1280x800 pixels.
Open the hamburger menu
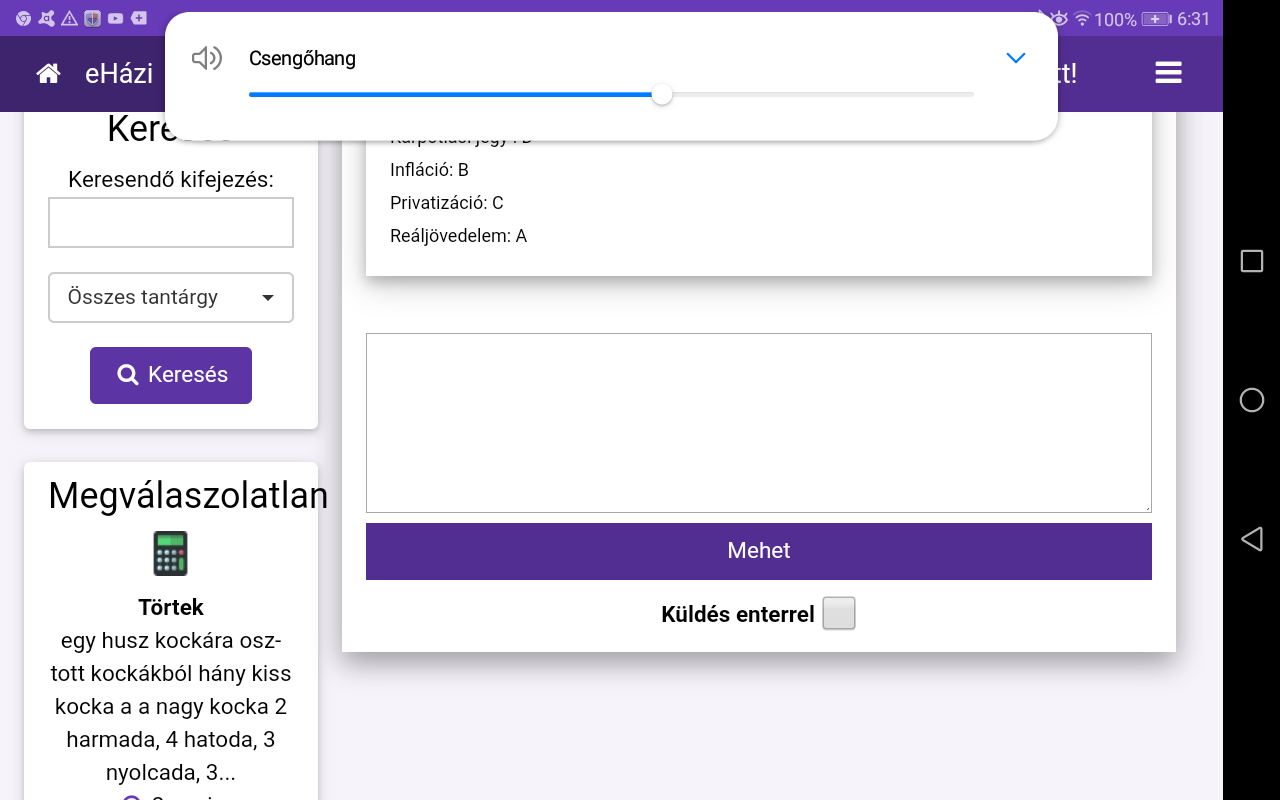tap(1168, 73)
